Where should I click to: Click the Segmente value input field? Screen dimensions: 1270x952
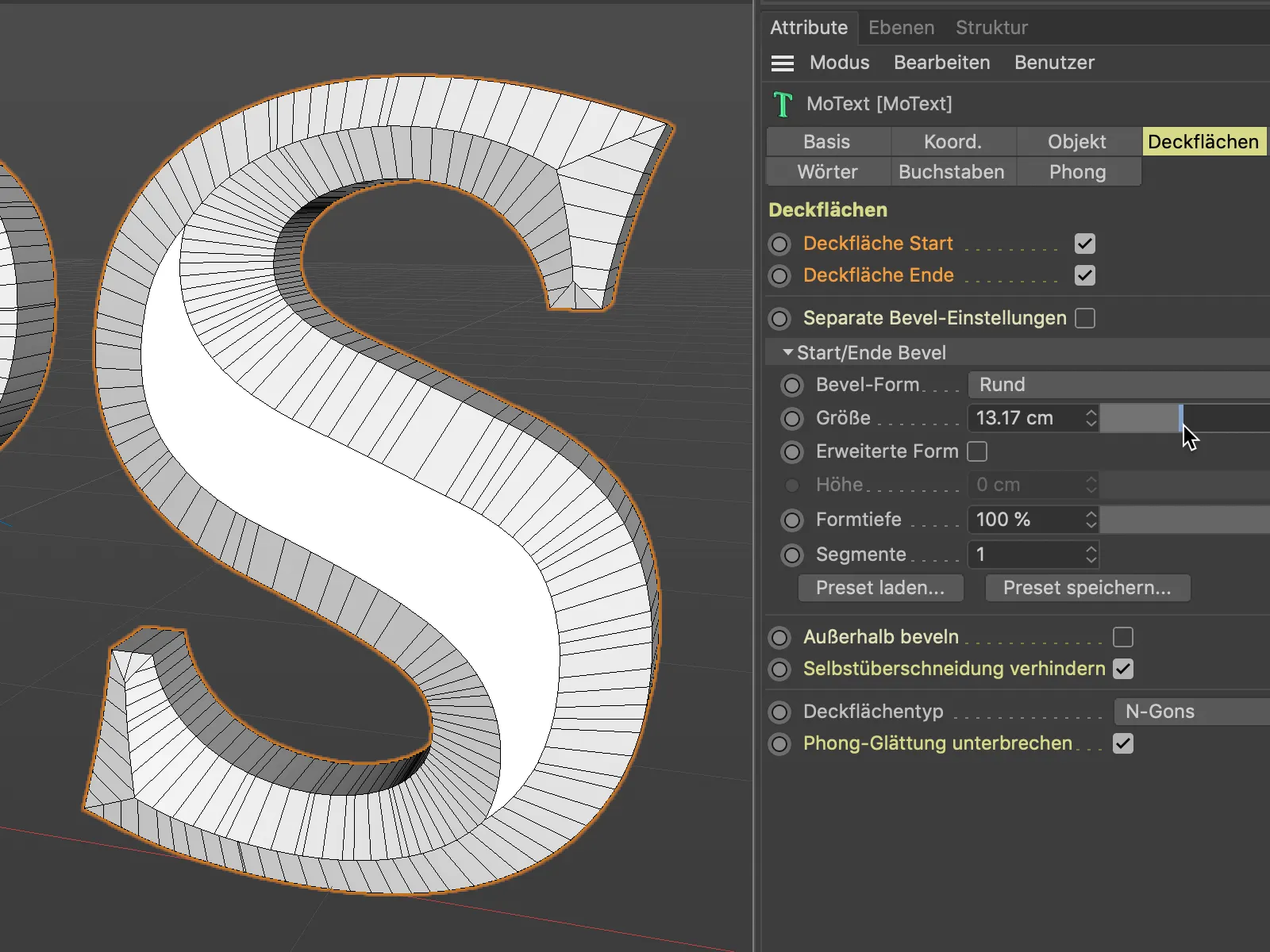[1026, 555]
